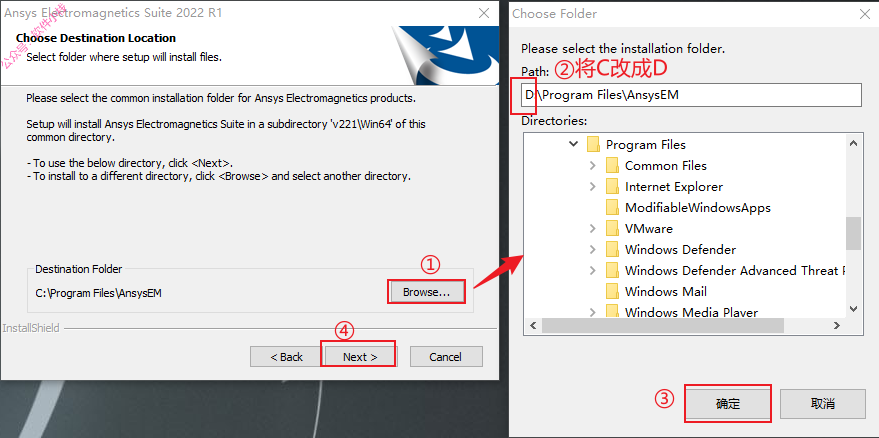Select the 'Program Files' tree row text
Image resolution: width=879 pixels, height=438 pixels.
click(x=646, y=145)
